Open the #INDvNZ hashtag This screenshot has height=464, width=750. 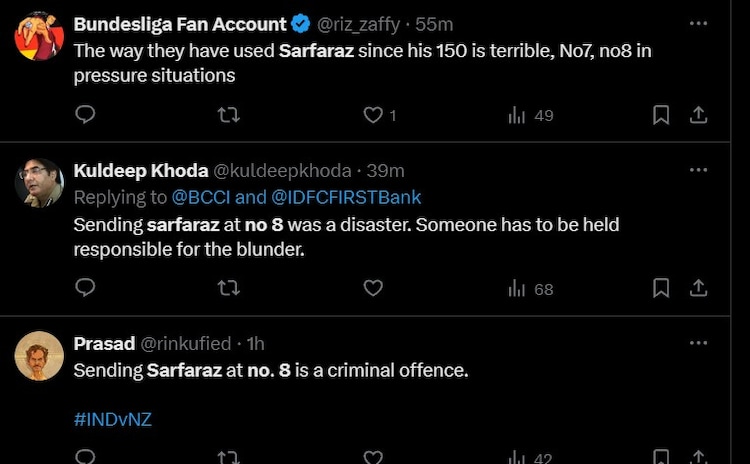112,420
